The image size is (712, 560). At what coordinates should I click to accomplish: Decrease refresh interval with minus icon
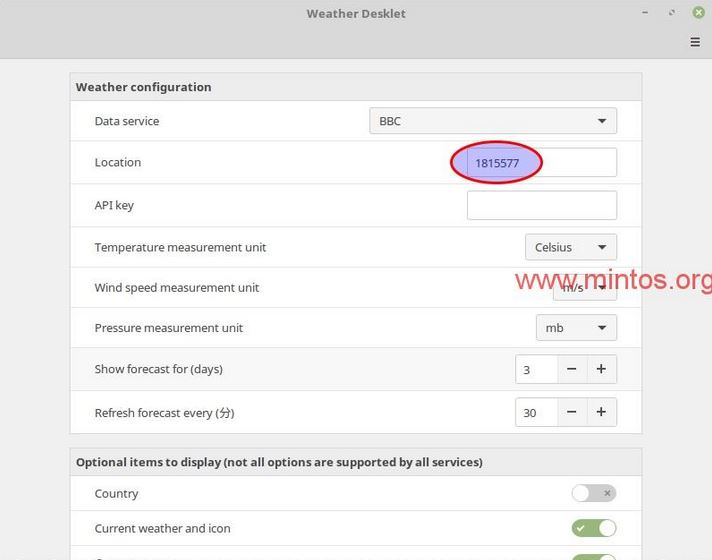tap(571, 412)
